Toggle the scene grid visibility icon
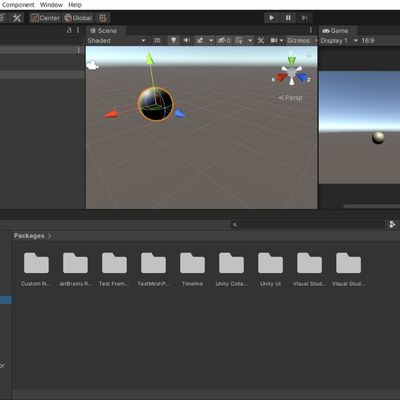Screen dimensions: 400x400 click(x=239, y=41)
